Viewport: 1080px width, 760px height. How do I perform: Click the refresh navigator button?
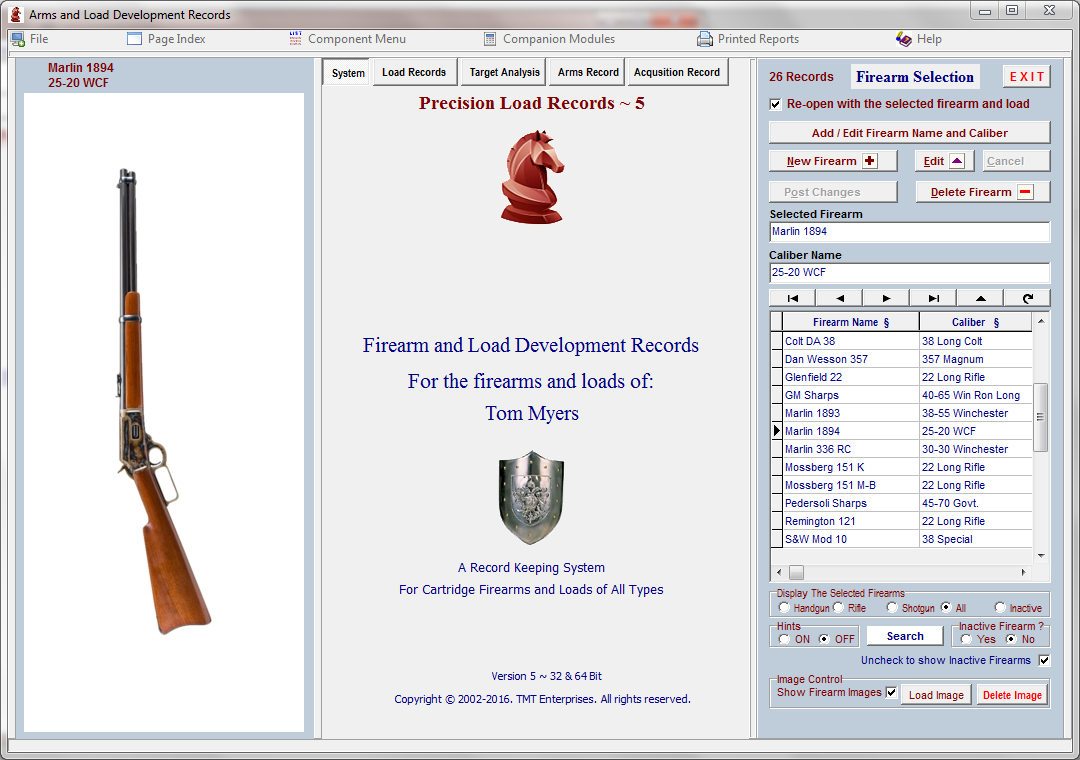[x=1028, y=298]
